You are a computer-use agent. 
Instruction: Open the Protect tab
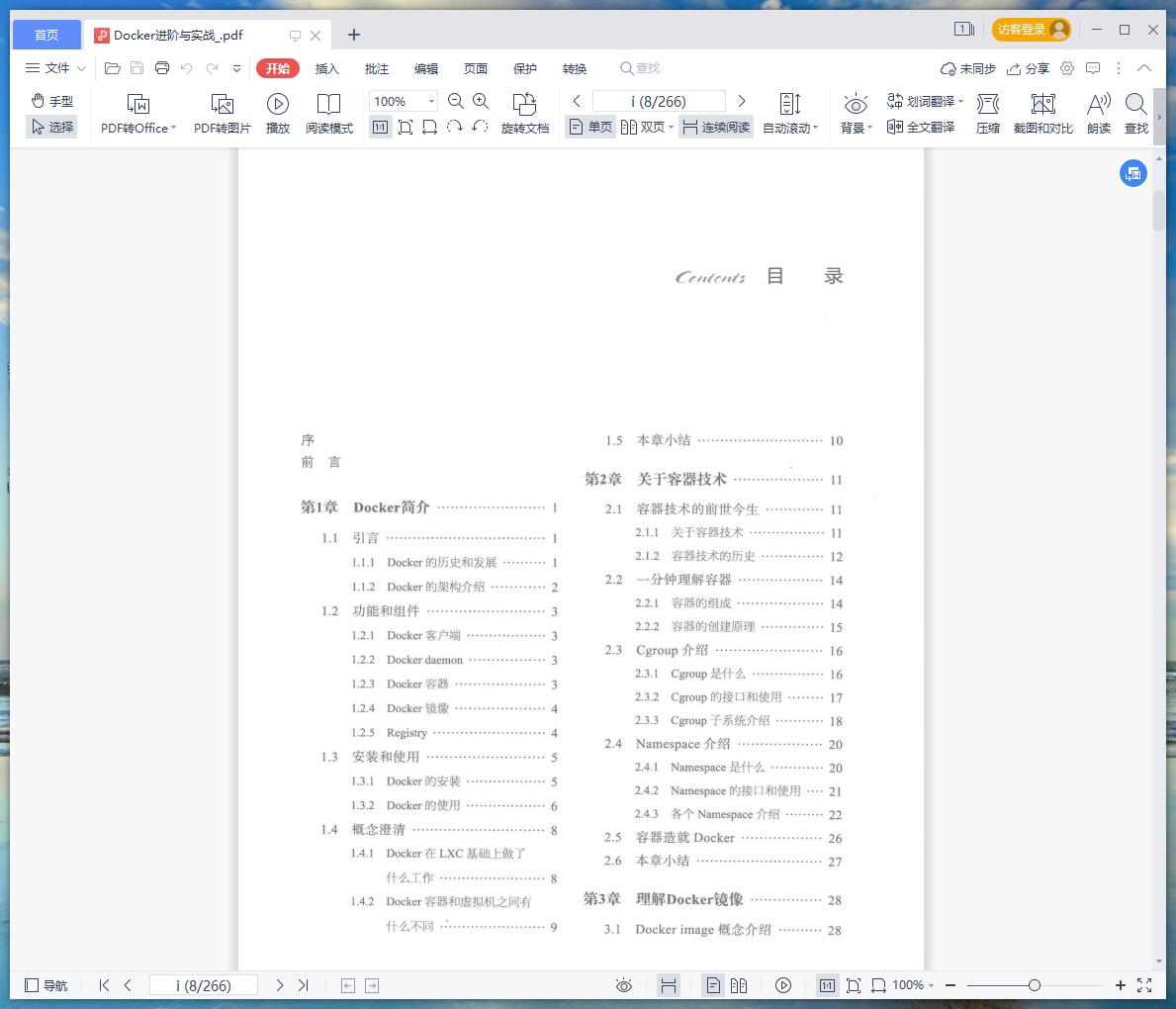tap(525, 68)
